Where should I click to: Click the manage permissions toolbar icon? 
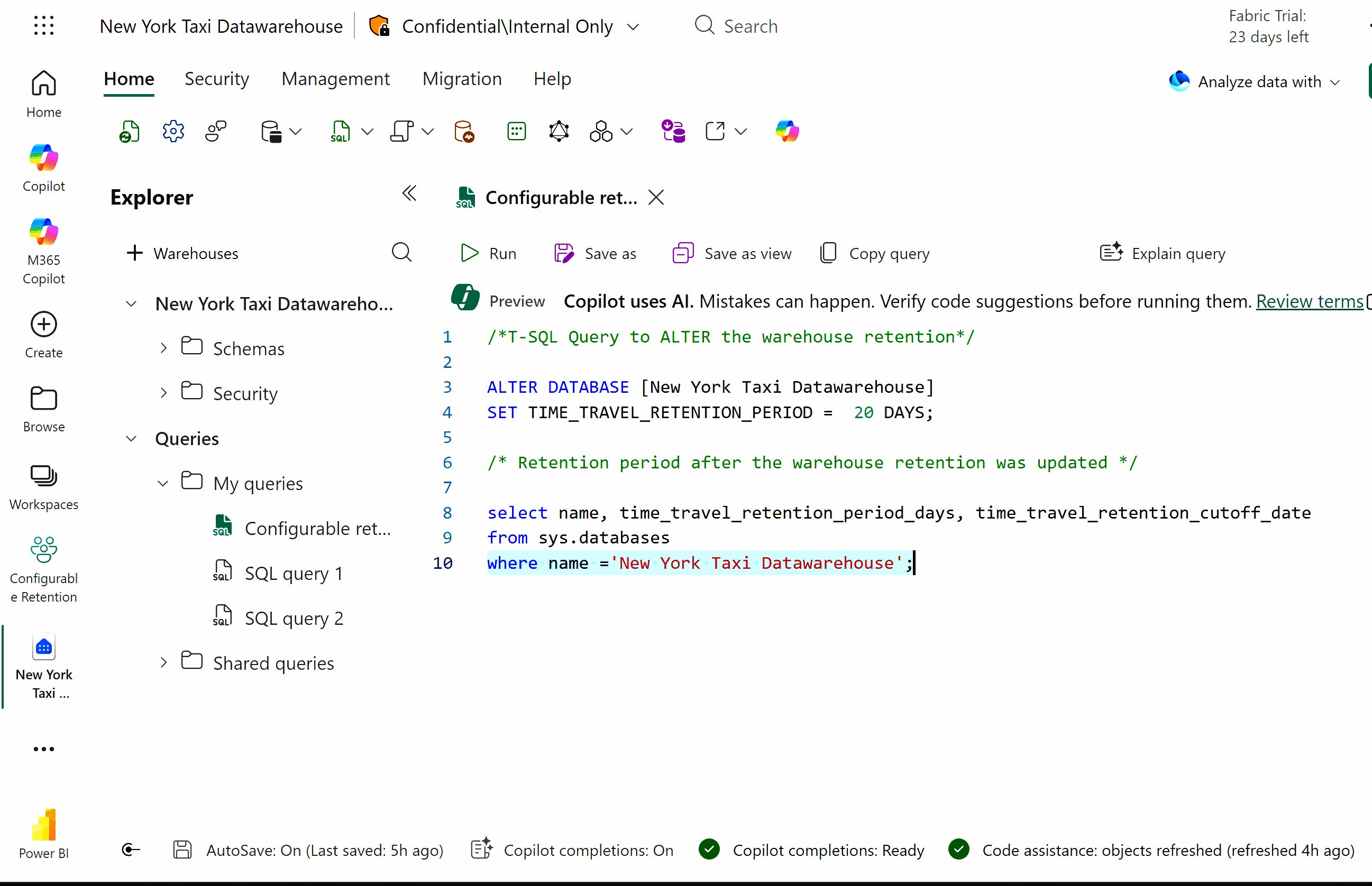(216, 132)
